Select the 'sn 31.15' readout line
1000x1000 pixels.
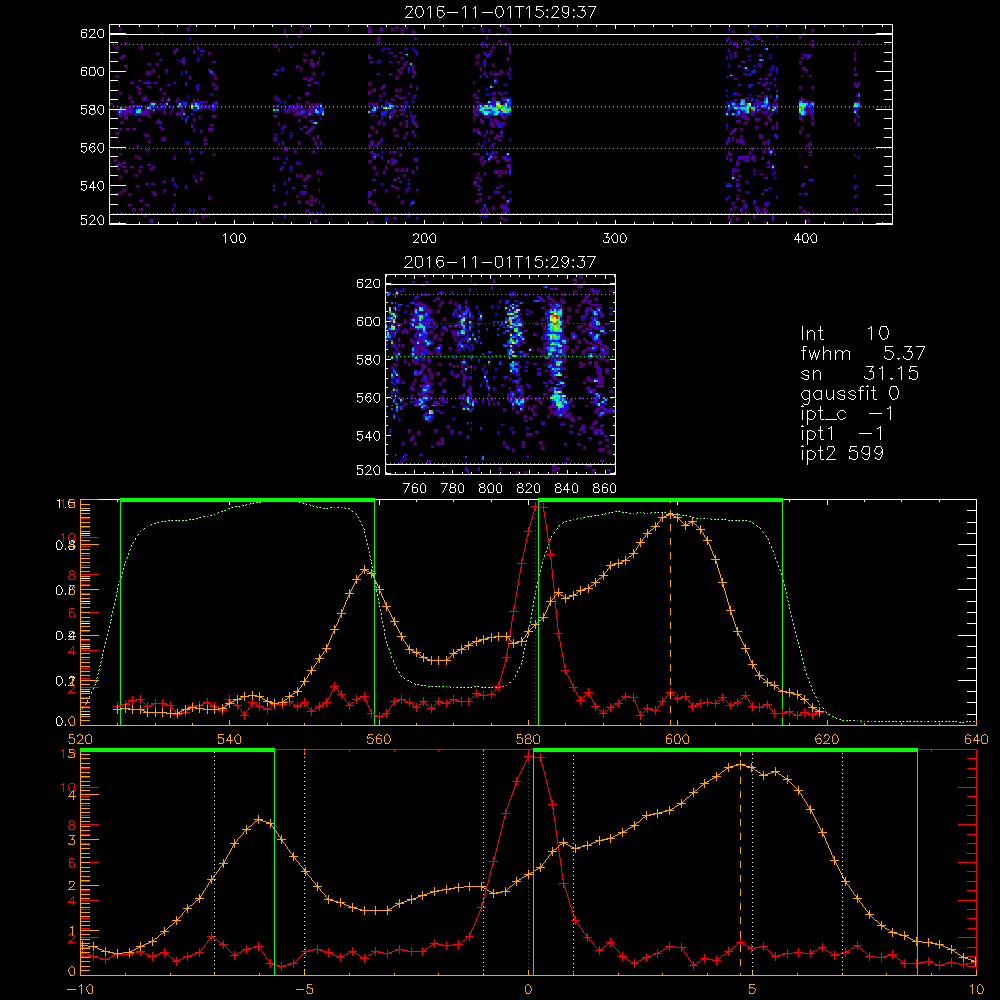[x=860, y=373]
